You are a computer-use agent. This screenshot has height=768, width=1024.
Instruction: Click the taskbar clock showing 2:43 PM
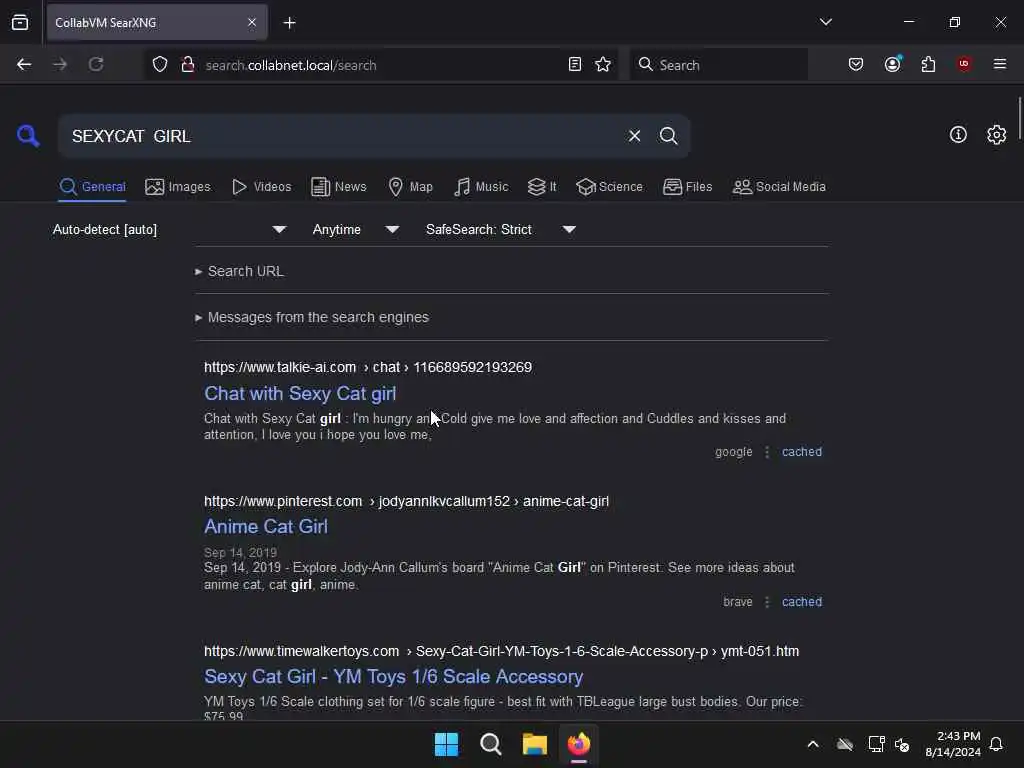click(953, 744)
